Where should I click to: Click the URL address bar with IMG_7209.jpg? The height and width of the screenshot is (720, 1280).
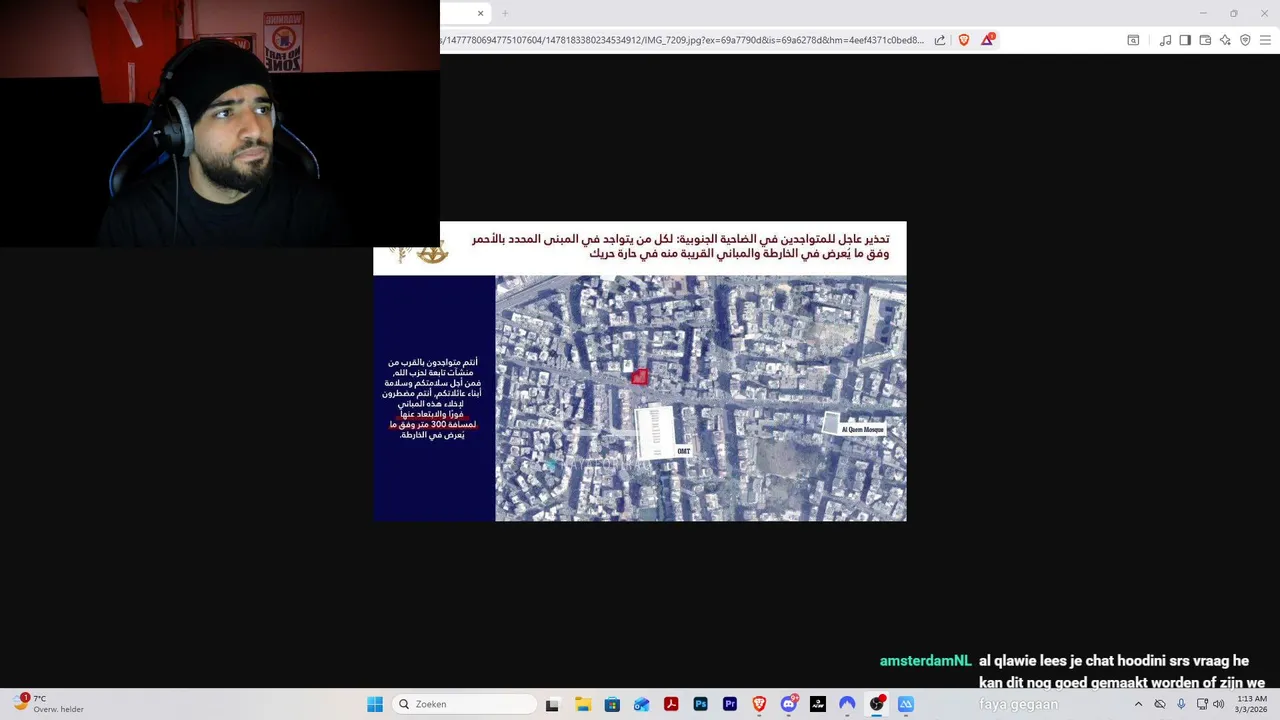tap(682, 40)
